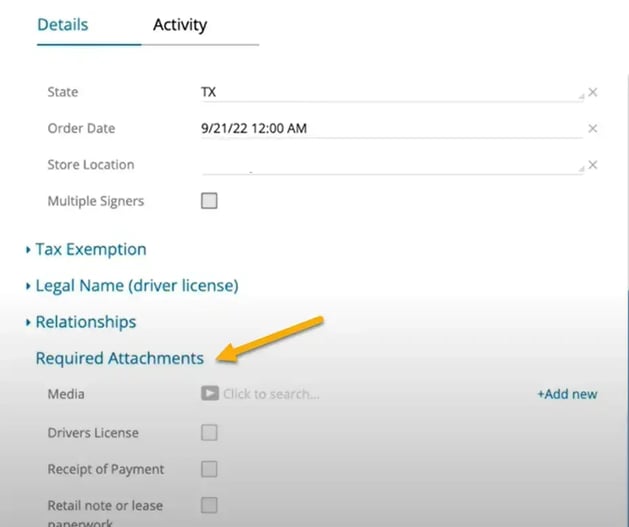Viewport: 629px width, 527px height.
Task: Check the Drivers License attachment box
Action: (209, 433)
